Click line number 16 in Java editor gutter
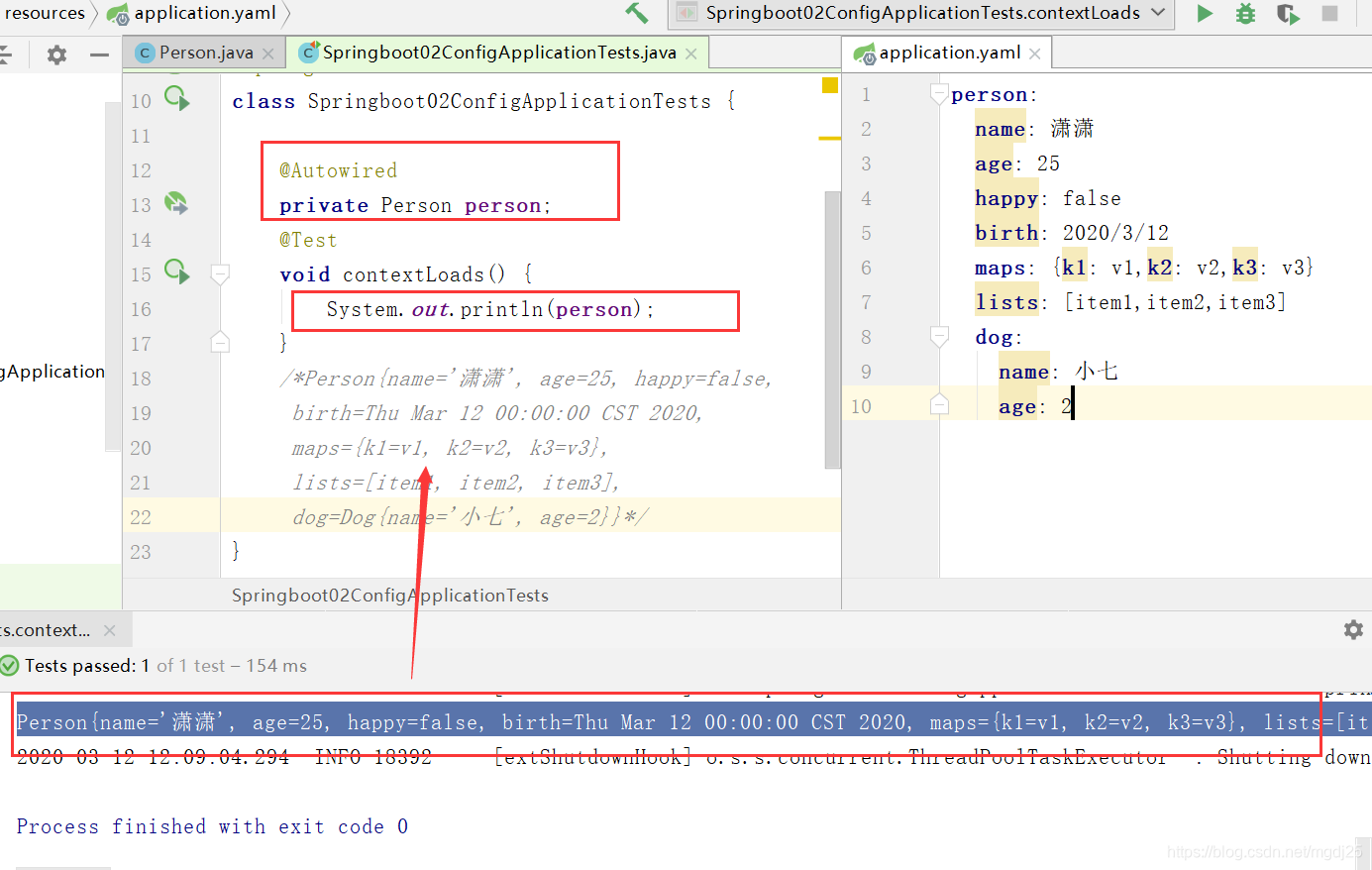Image resolution: width=1372 pixels, height=870 pixels. click(141, 309)
